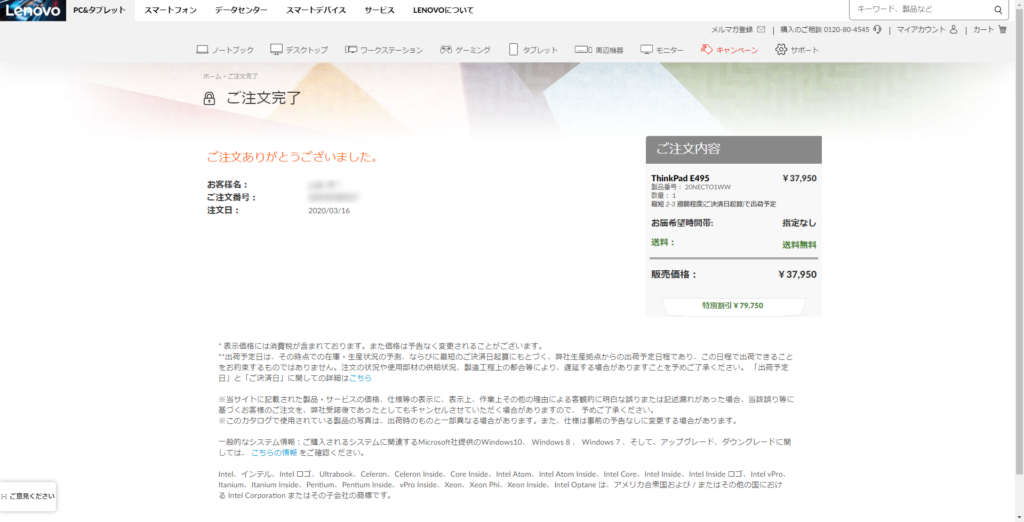
Task: Go to ゲーミング category
Action: pyautogui.click(x=473, y=50)
